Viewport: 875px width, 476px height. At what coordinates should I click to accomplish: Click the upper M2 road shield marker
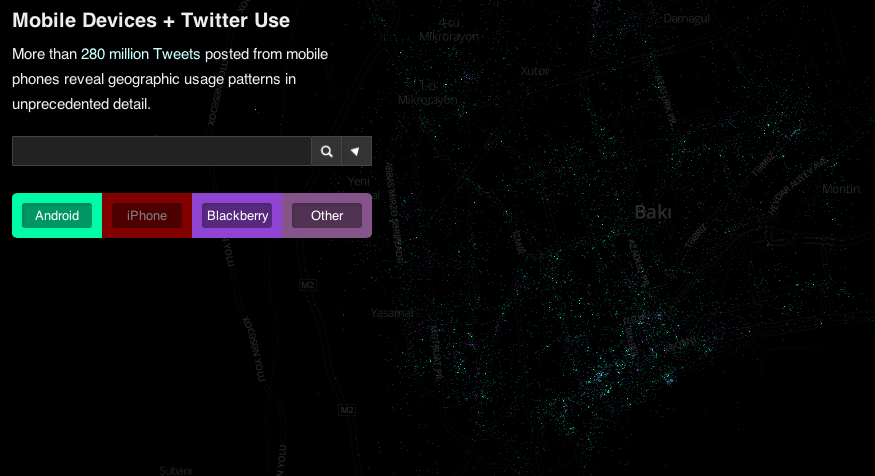click(x=308, y=285)
